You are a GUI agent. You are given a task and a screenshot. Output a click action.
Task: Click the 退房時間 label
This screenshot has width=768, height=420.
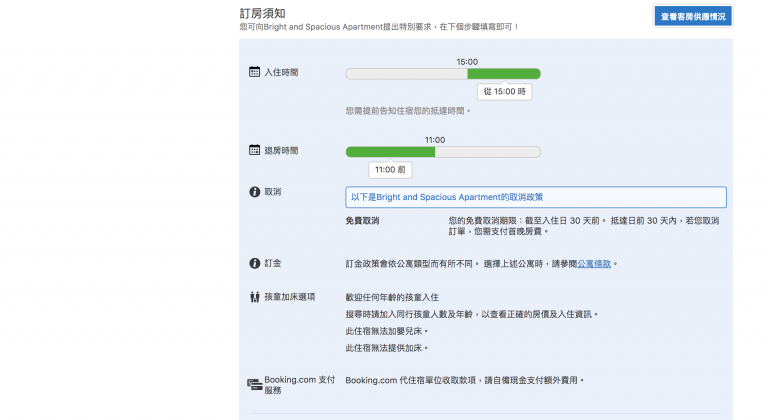pyautogui.click(x=281, y=151)
